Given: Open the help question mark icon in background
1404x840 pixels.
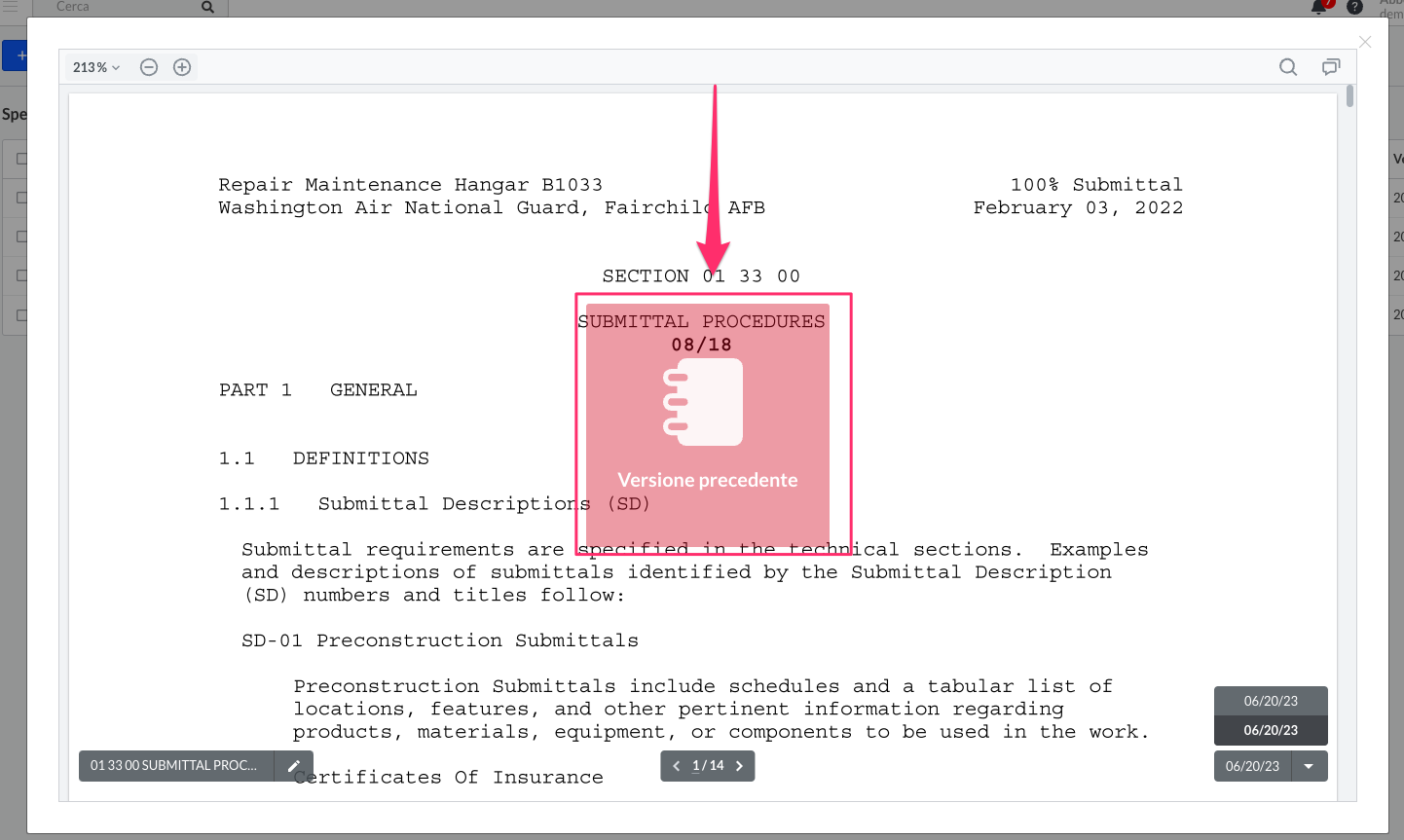Looking at the screenshot, I should point(1354,7).
